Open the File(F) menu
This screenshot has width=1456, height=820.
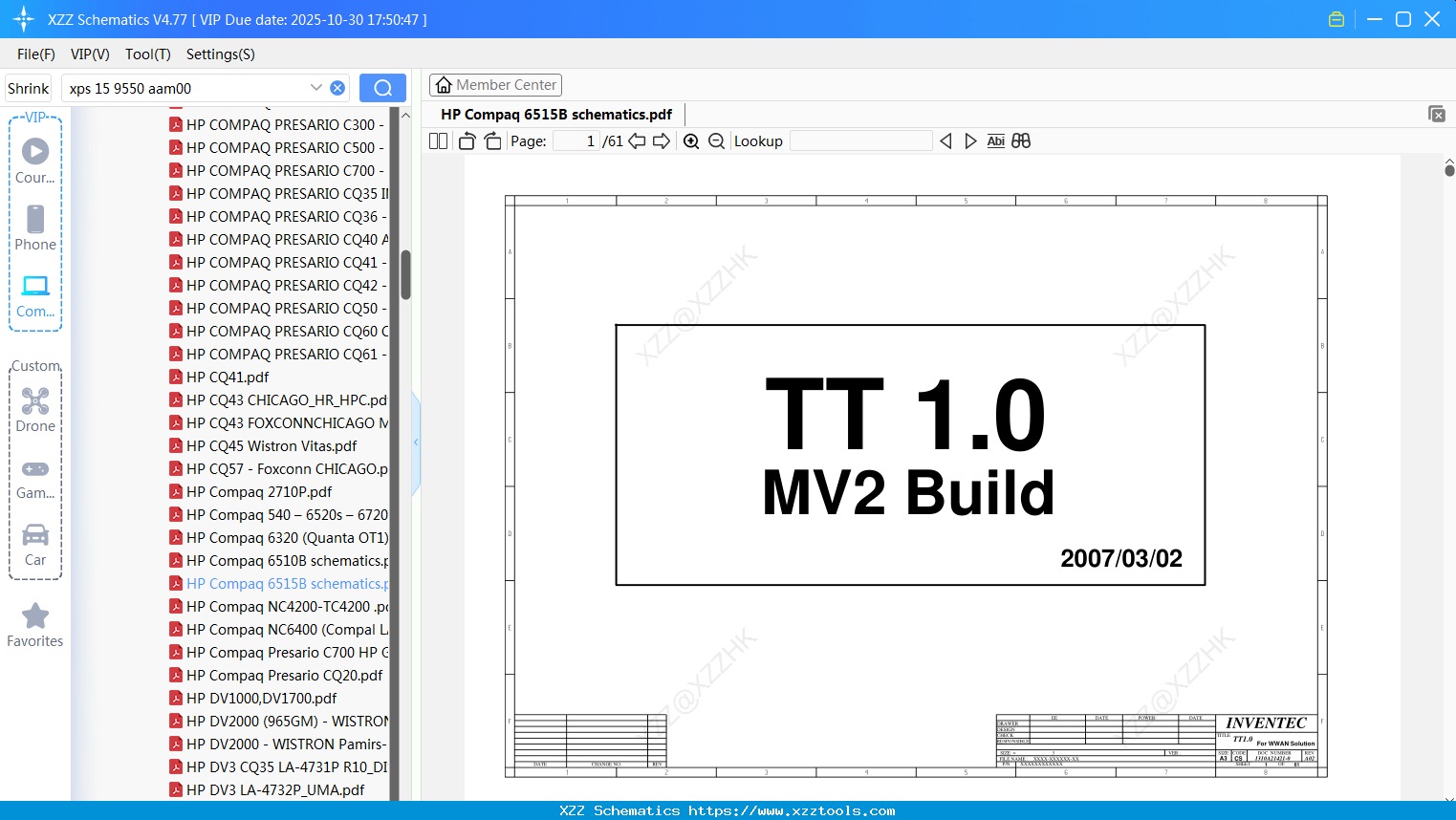coord(36,54)
